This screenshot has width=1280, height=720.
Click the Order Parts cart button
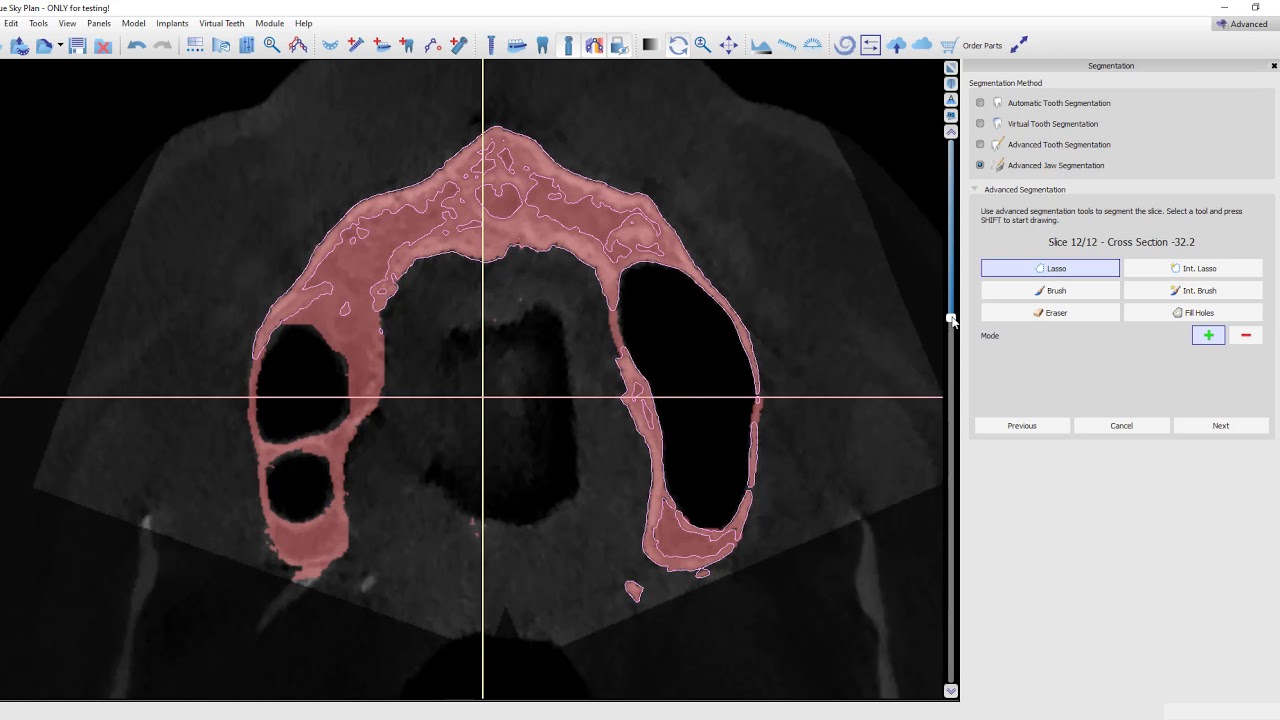[x=971, y=45]
